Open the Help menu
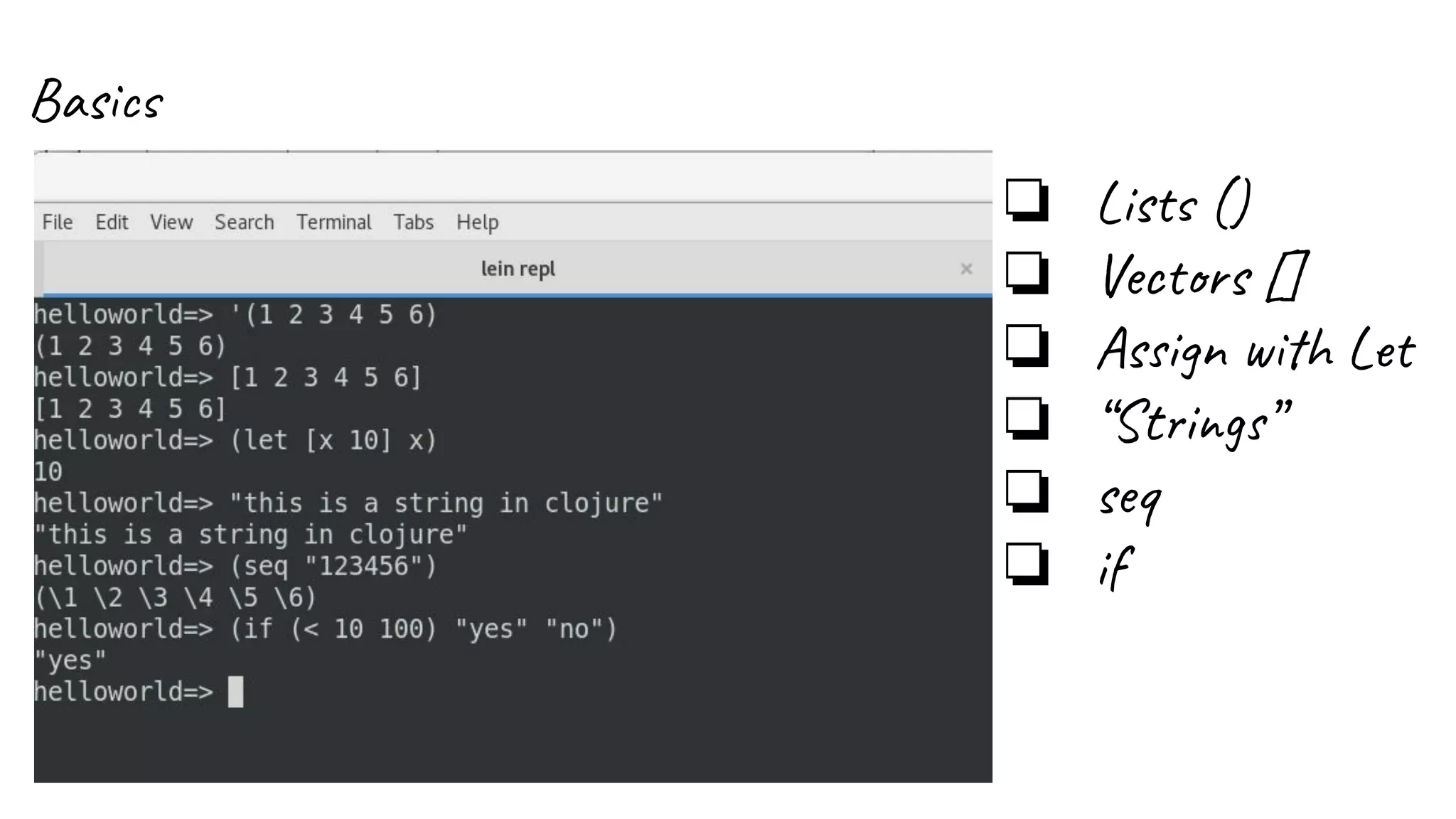 478,223
